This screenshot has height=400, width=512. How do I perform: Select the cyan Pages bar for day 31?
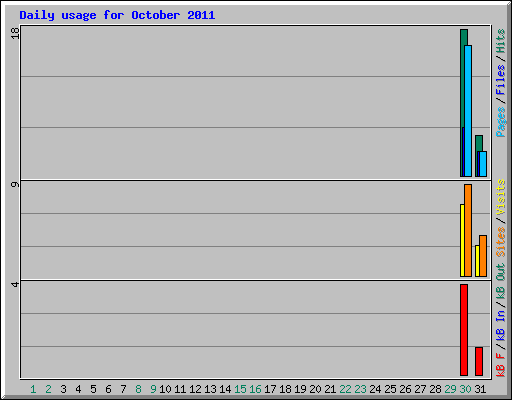(x=483, y=164)
